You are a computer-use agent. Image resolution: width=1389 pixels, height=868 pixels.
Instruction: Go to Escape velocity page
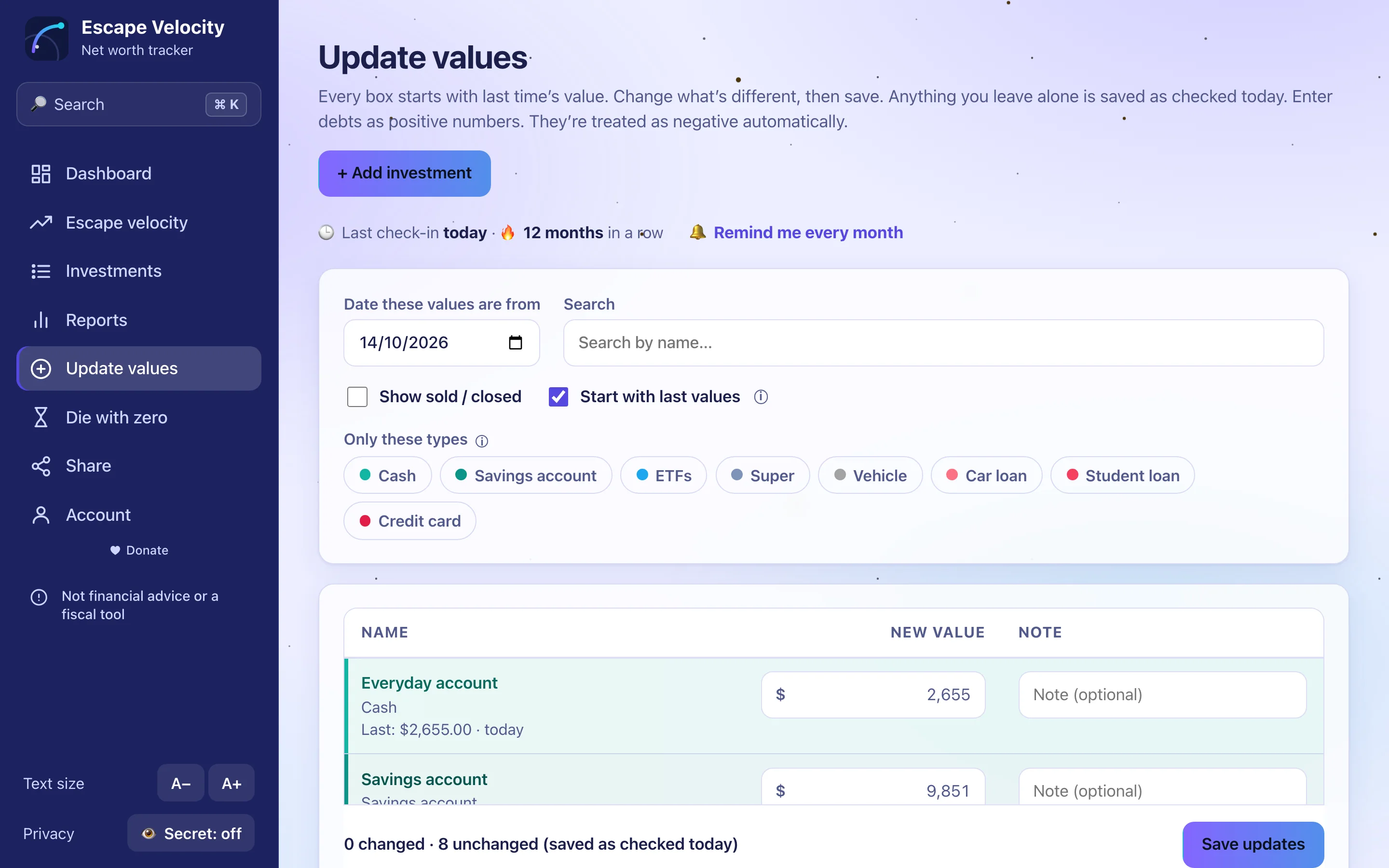pos(138,222)
